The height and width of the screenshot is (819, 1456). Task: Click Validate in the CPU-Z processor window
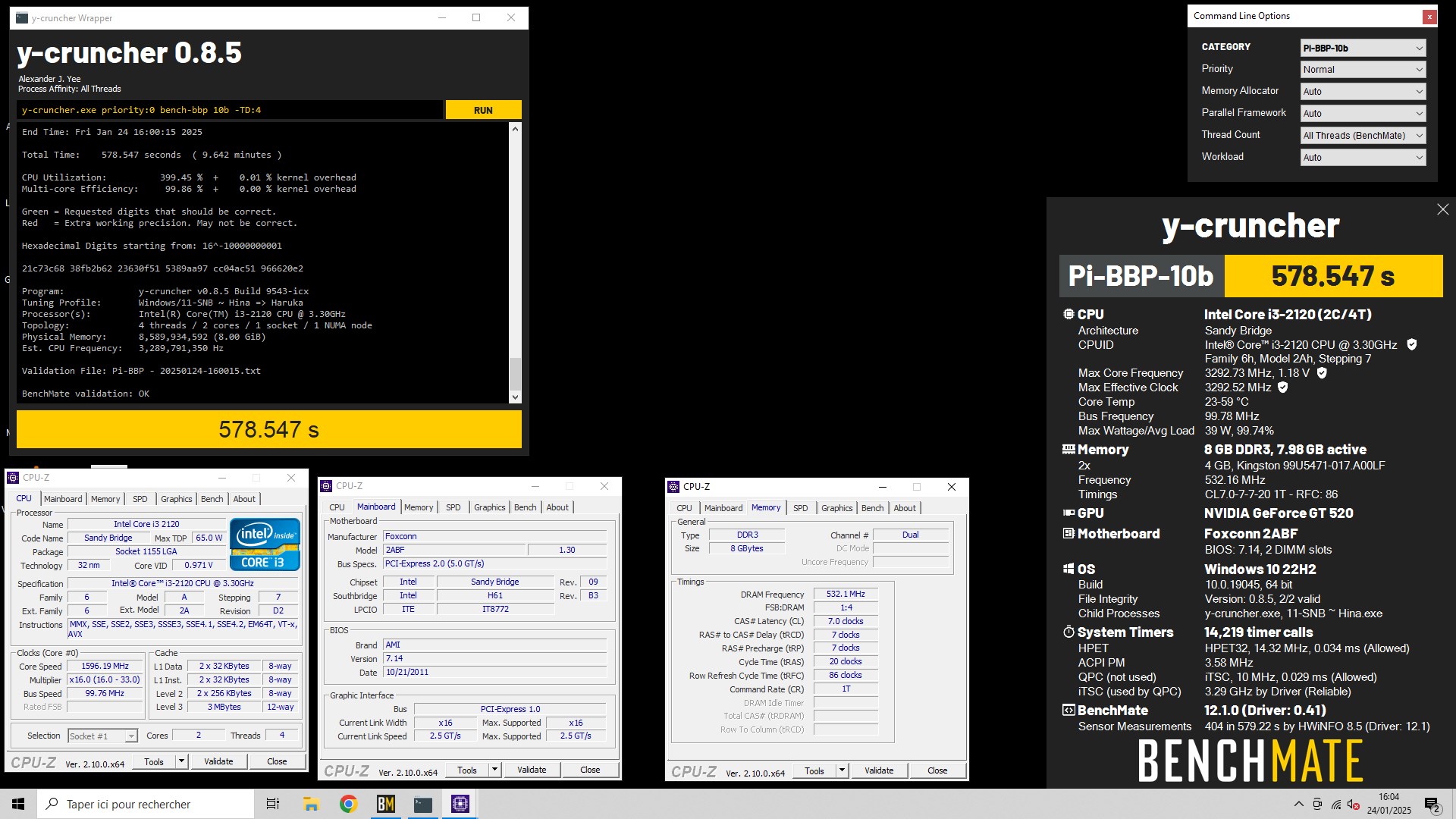[218, 761]
